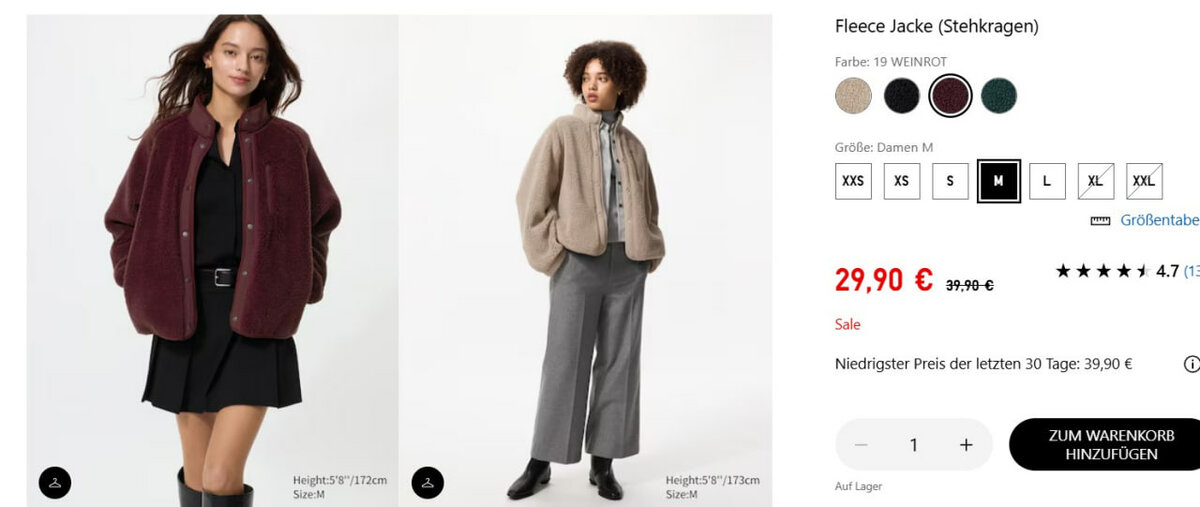Click hanger icon on burgundy jacket photo
The image size is (1200, 507).
pos(55,482)
